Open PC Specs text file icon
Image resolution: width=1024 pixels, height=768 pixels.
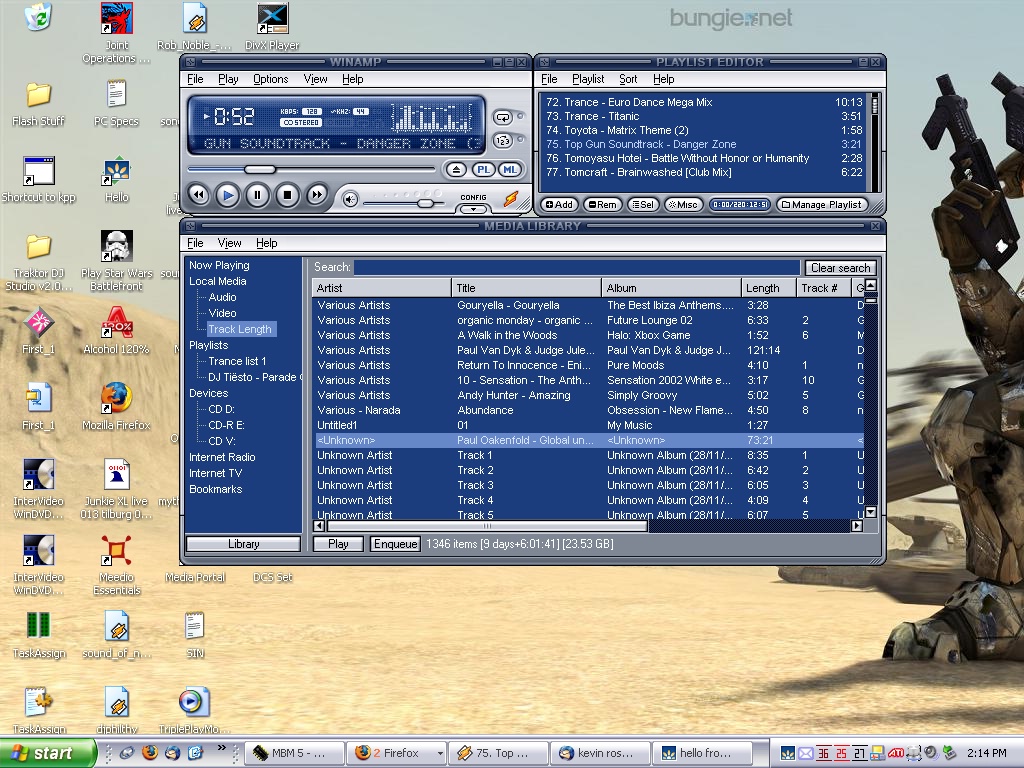[x=116, y=103]
